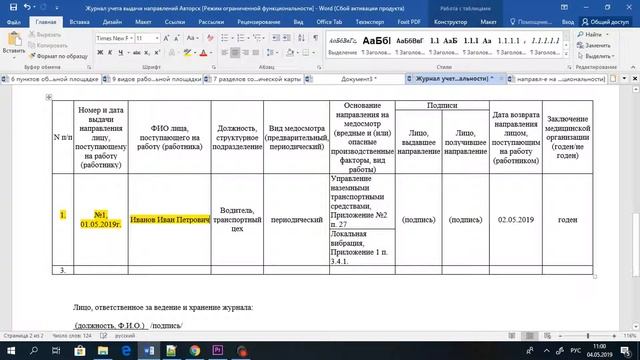Toggle bold (Ж) formatting
The width and height of the screenshot is (640, 360).
coord(100,53)
